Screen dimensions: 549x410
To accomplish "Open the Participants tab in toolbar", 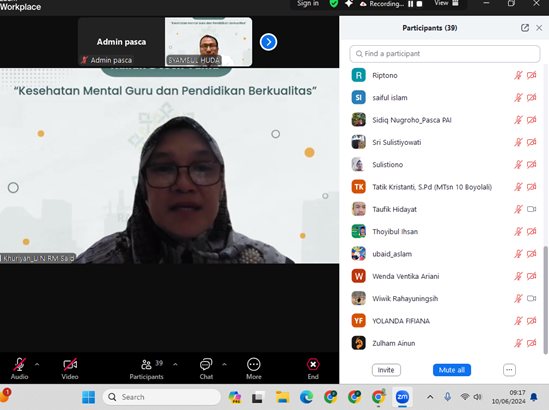I will (x=146, y=369).
